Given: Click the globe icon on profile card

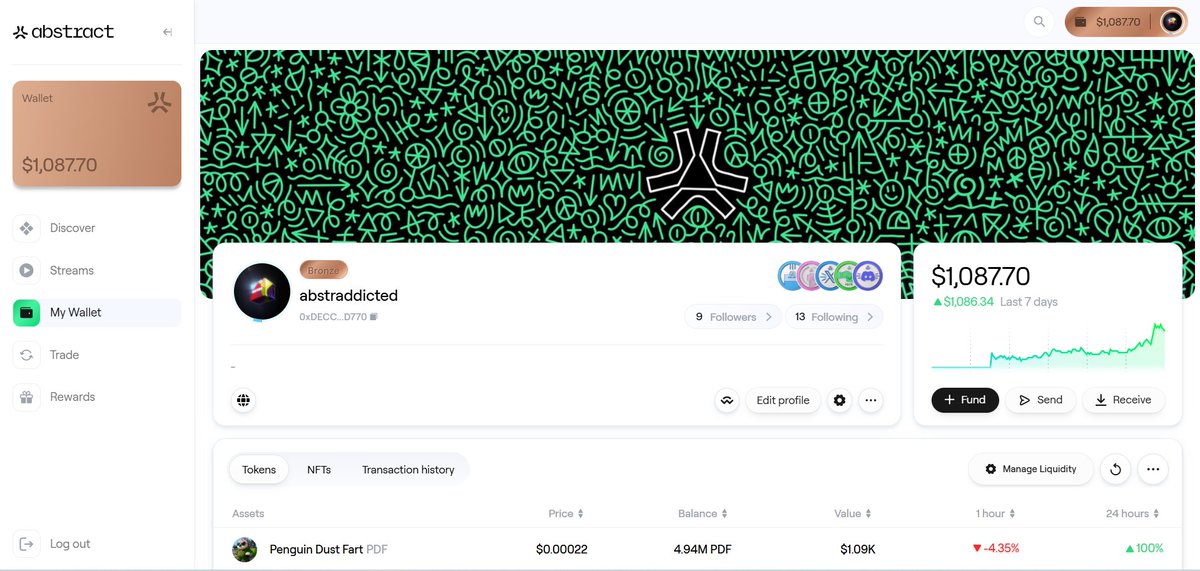Looking at the screenshot, I should click(x=243, y=400).
